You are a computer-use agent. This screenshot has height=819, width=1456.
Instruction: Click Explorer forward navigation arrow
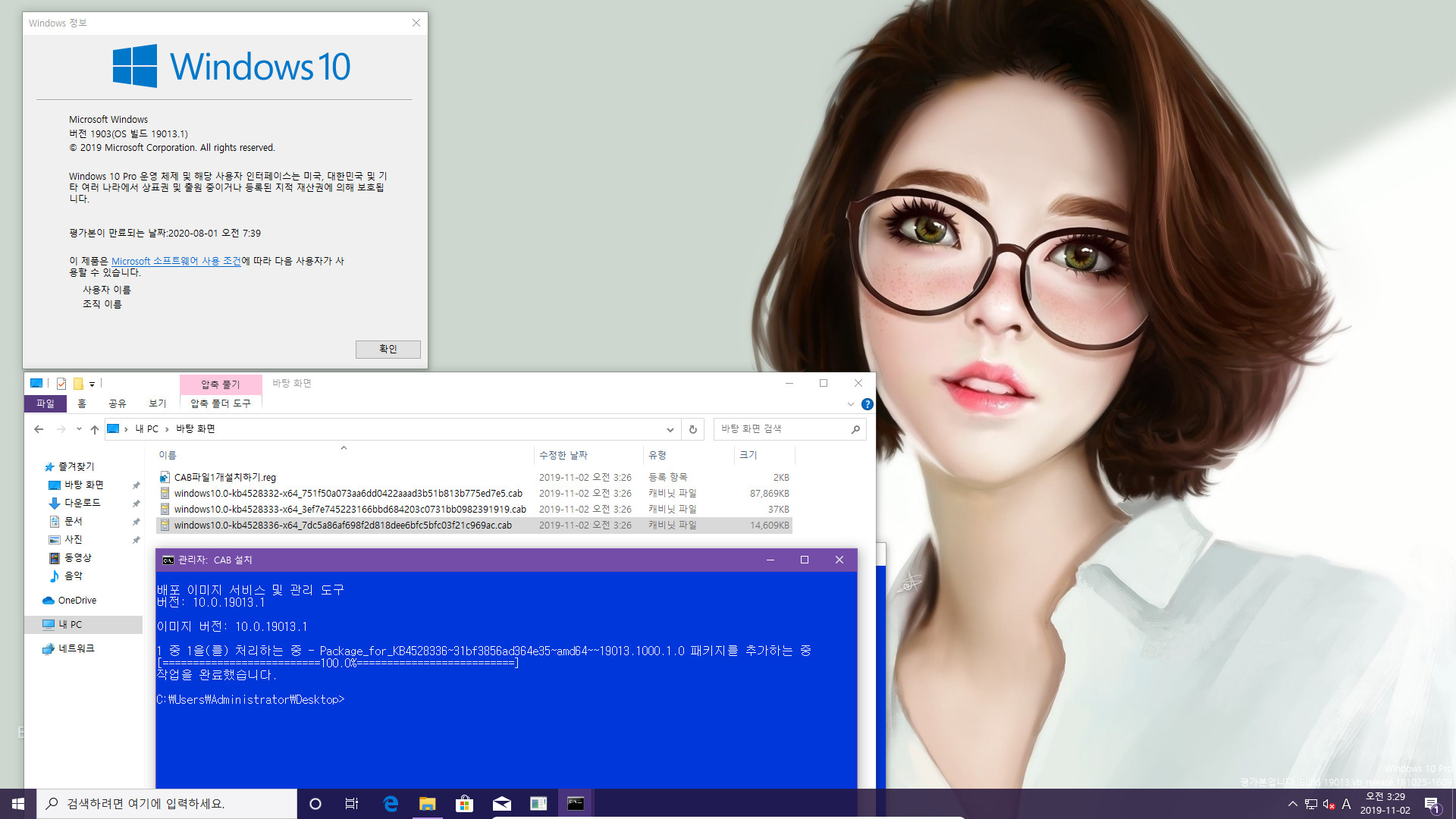(x=61, y=429)
